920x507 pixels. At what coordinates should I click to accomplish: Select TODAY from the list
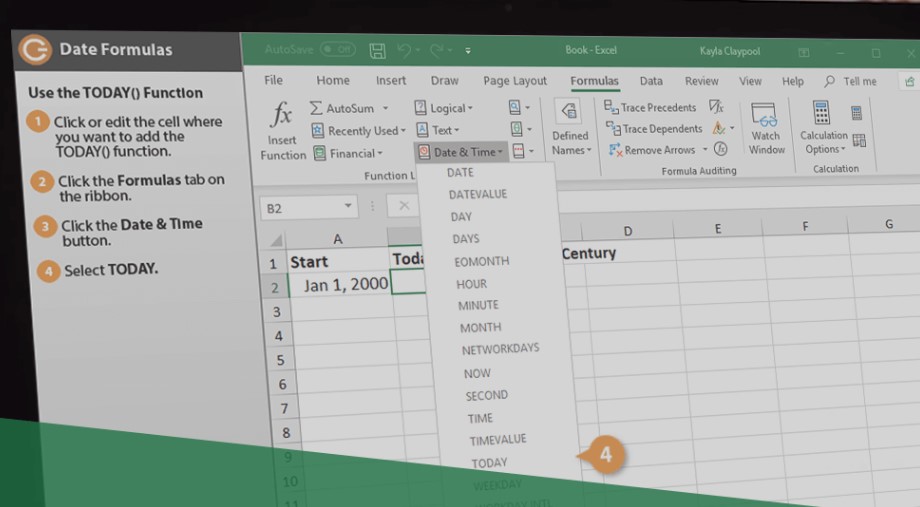(489, 463)
